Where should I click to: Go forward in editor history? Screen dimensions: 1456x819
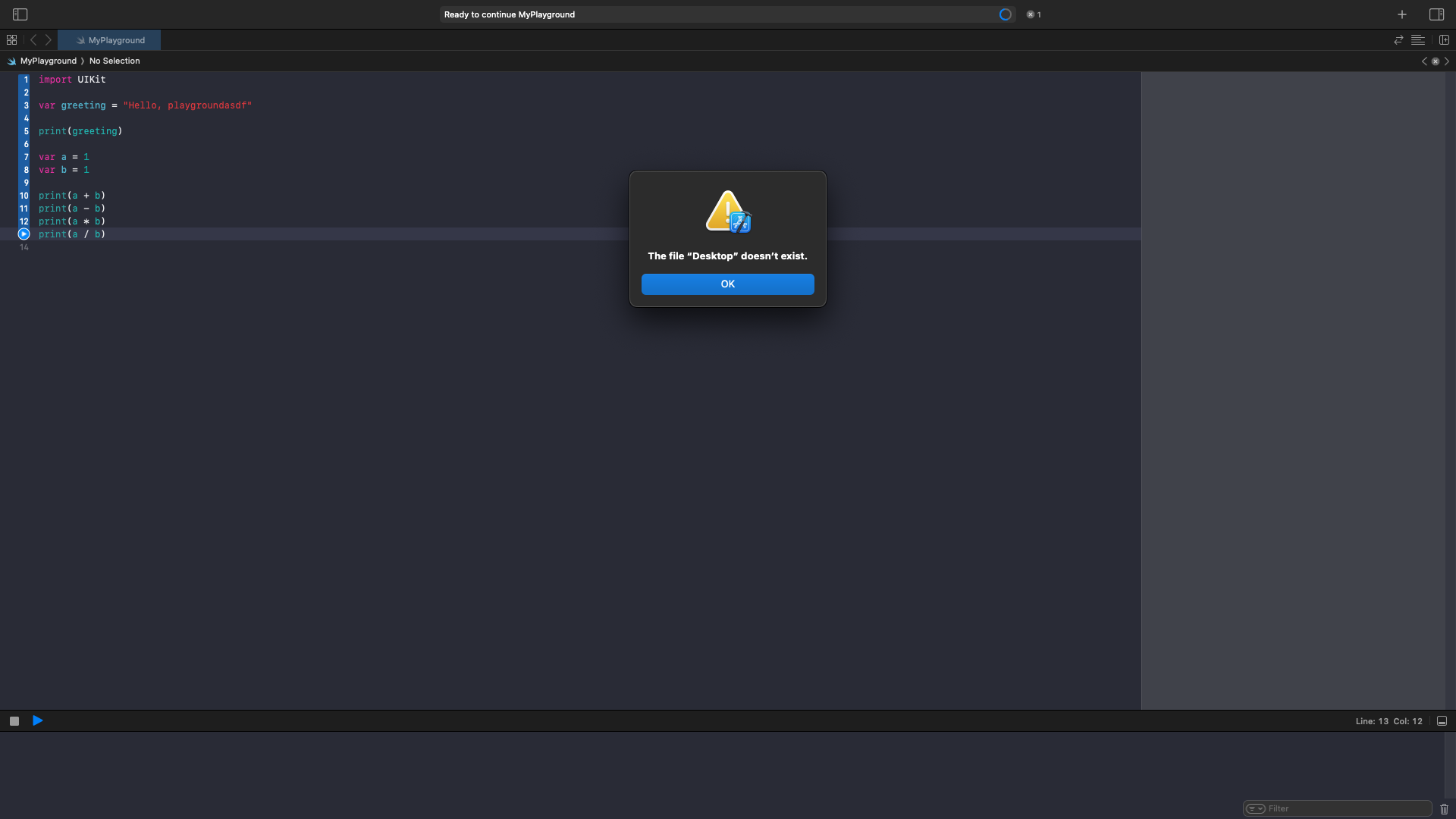coord(49,40)
